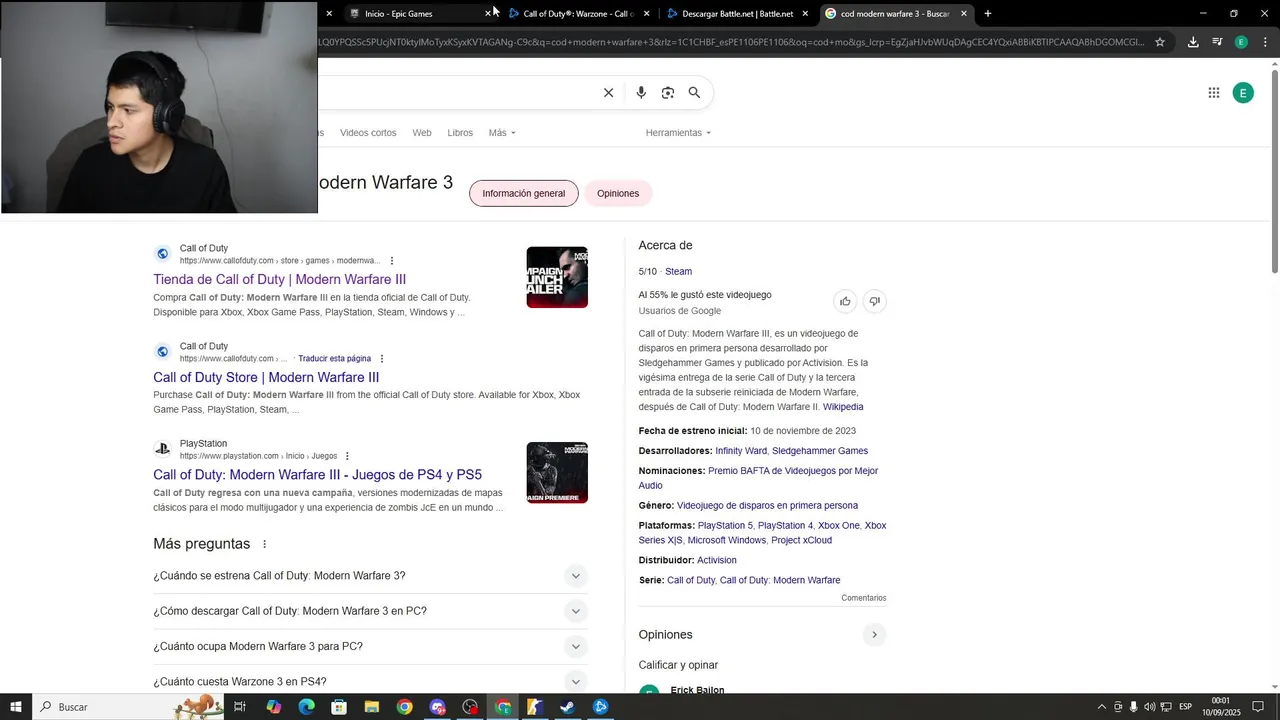
Task: Open the Google account avatar E
Action: point(1243,93)
